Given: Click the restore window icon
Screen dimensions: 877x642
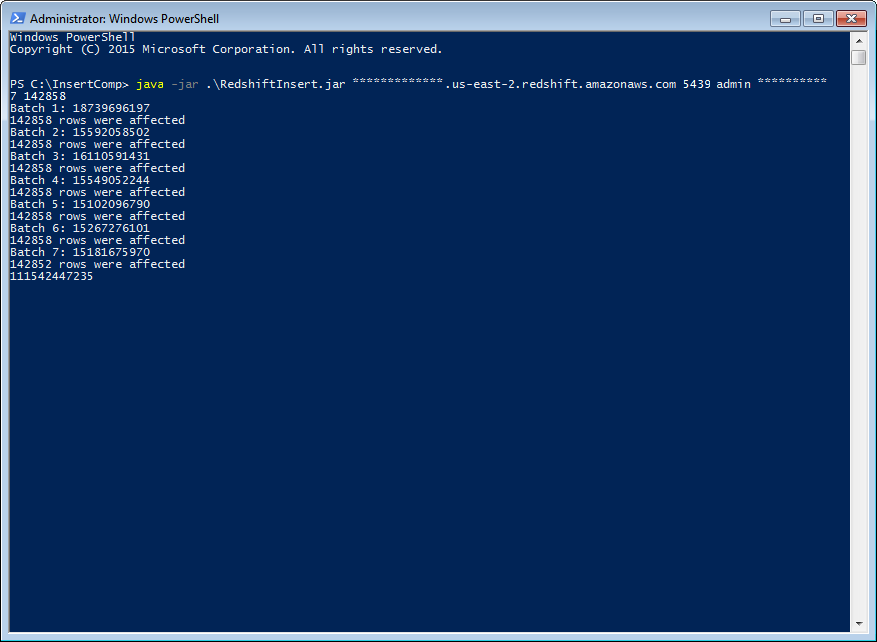Looking at the screenshot, I should pos(816,18).
